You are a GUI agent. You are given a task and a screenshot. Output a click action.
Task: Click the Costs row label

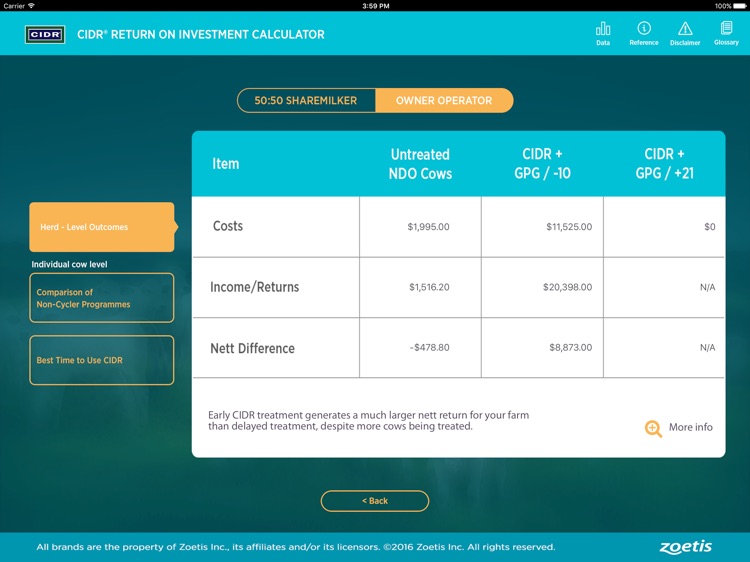click(228, 226)
